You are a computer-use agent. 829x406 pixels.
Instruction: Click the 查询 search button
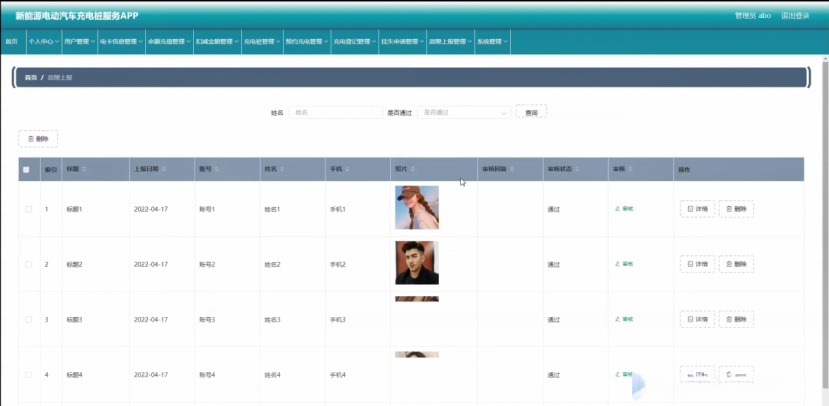pyautogui.click(x=531, y=113)
